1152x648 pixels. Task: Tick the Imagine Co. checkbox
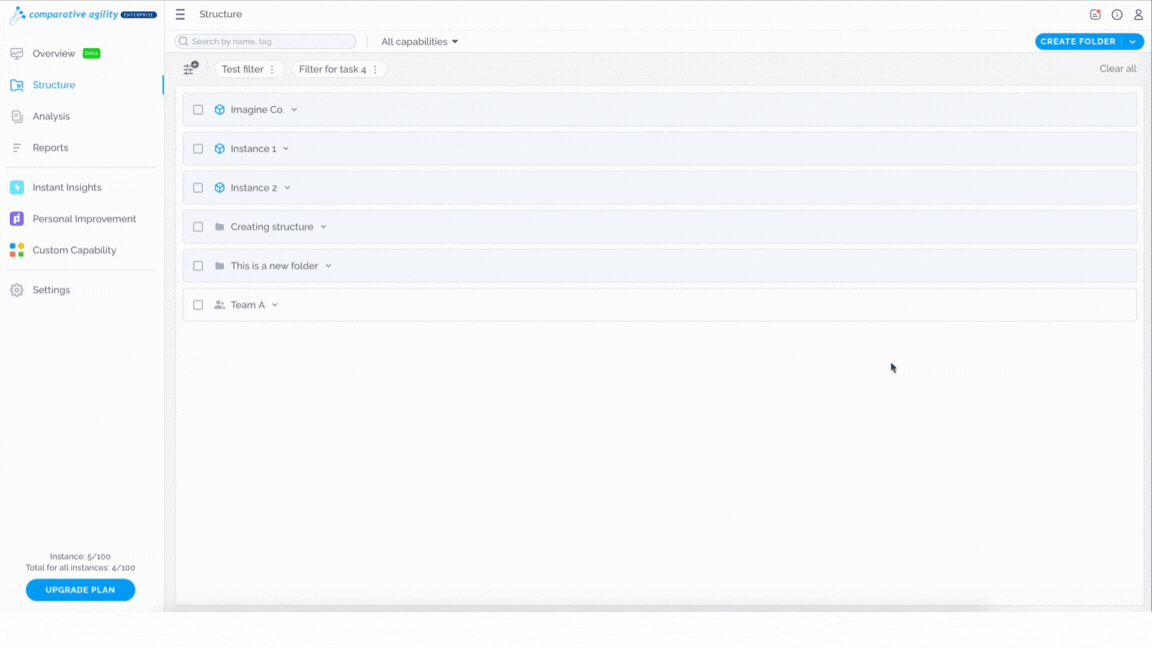[x=198, y=109]
